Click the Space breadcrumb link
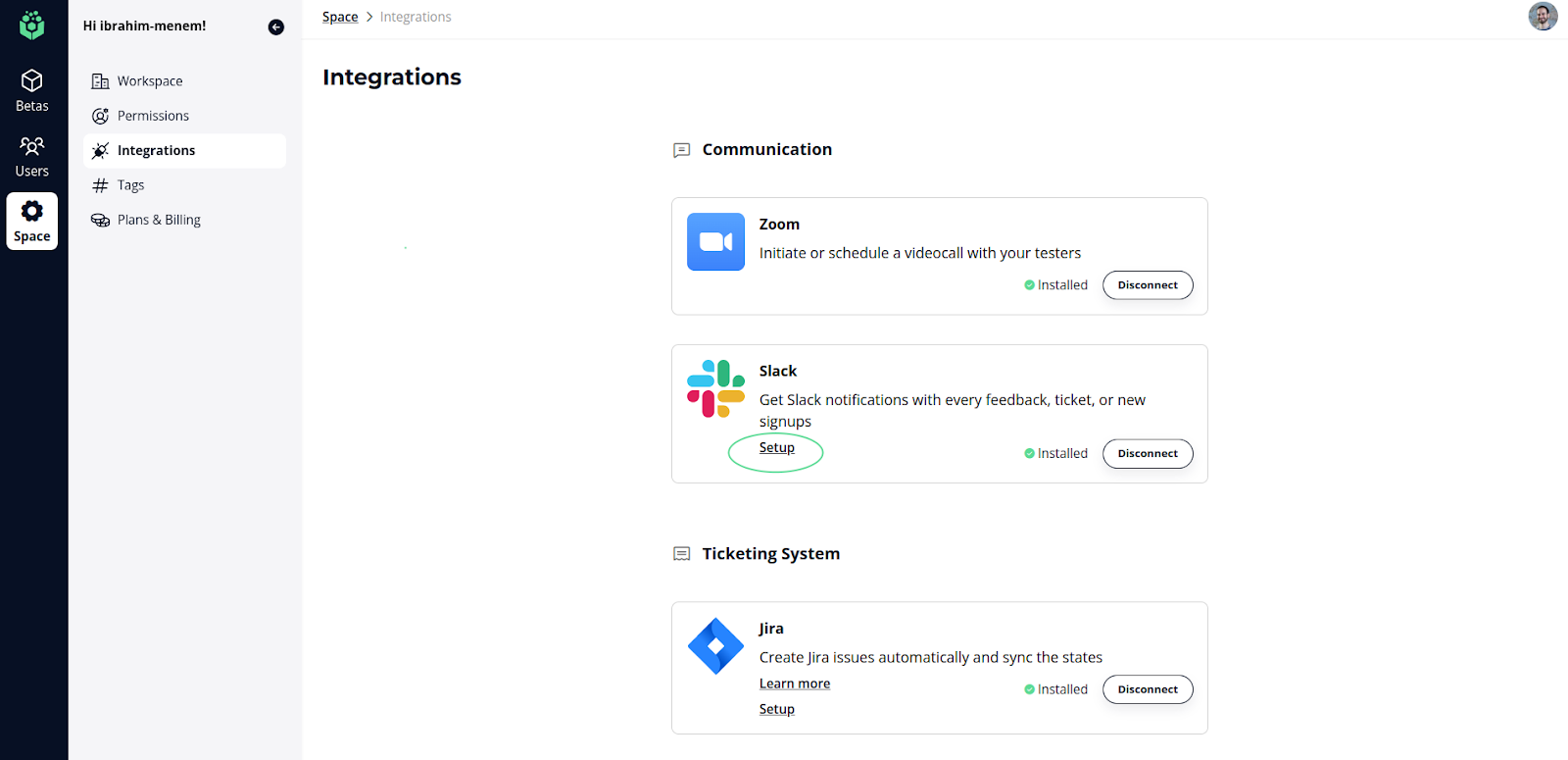 (x=340, y=17)
